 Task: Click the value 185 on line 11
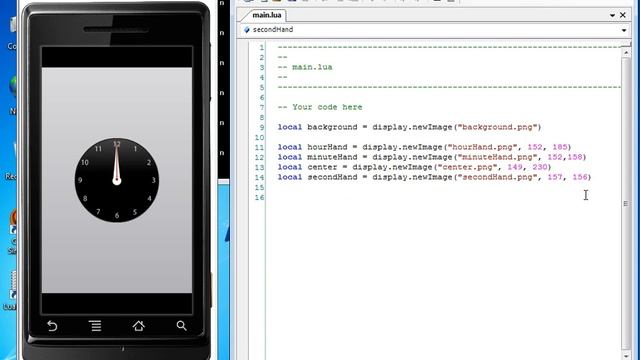click(x=560, y=147)
